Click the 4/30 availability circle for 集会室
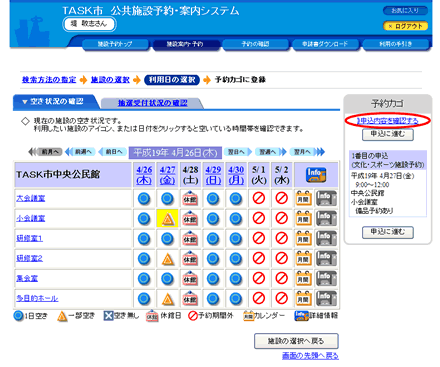This screenshot has height=367, width=440. point(236,279)
